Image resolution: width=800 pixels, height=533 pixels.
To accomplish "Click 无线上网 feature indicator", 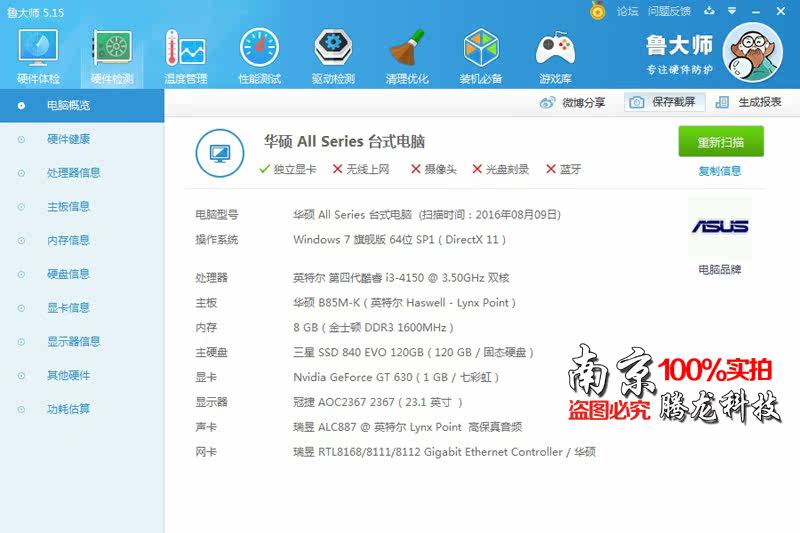I will pyautogui.click(x=361, y=169).
